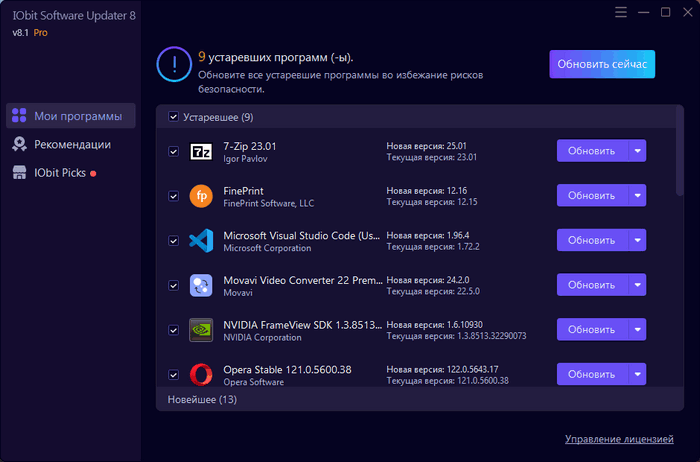
Task: Open dropdown arrow beside Visual Studio Code Обновить
Action: coord(638,240)
